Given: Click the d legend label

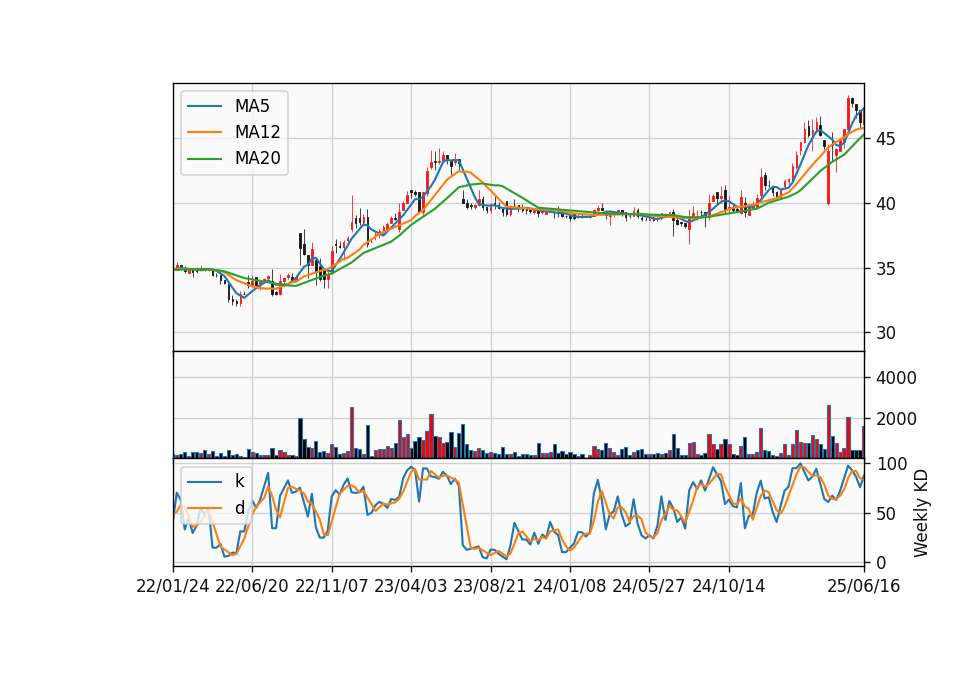Looking at the screenshot, I should tap(239, 508).
